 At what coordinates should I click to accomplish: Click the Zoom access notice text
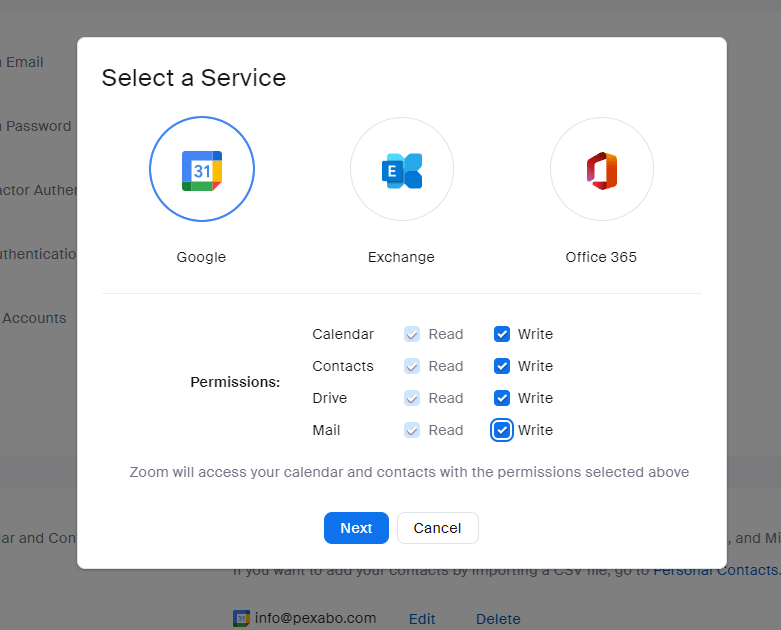pos(409,472)
